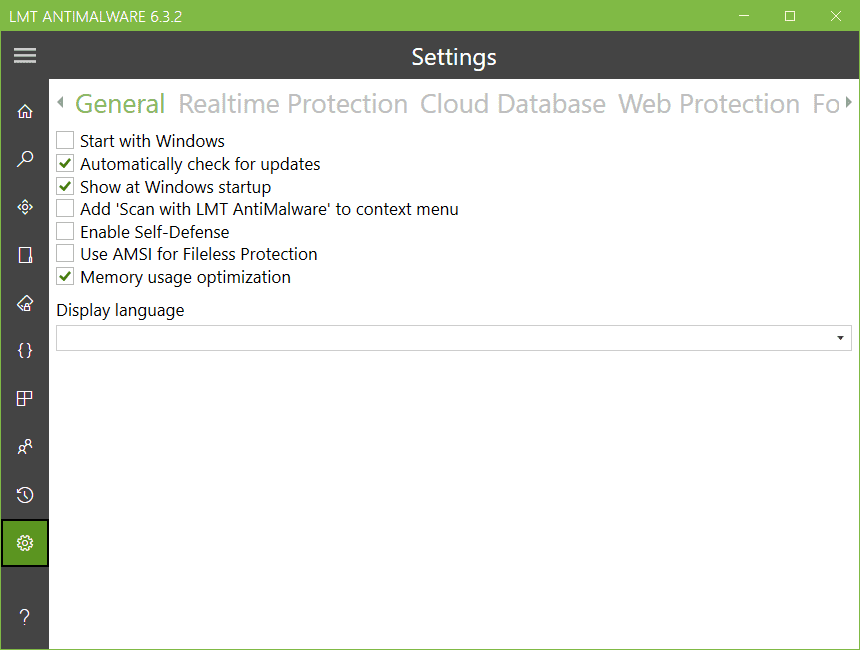Click the eraser cleaner sidebar icon
The width and height of the screenshot is (860, 650).
pyautogui.click(x=25, y=303)
